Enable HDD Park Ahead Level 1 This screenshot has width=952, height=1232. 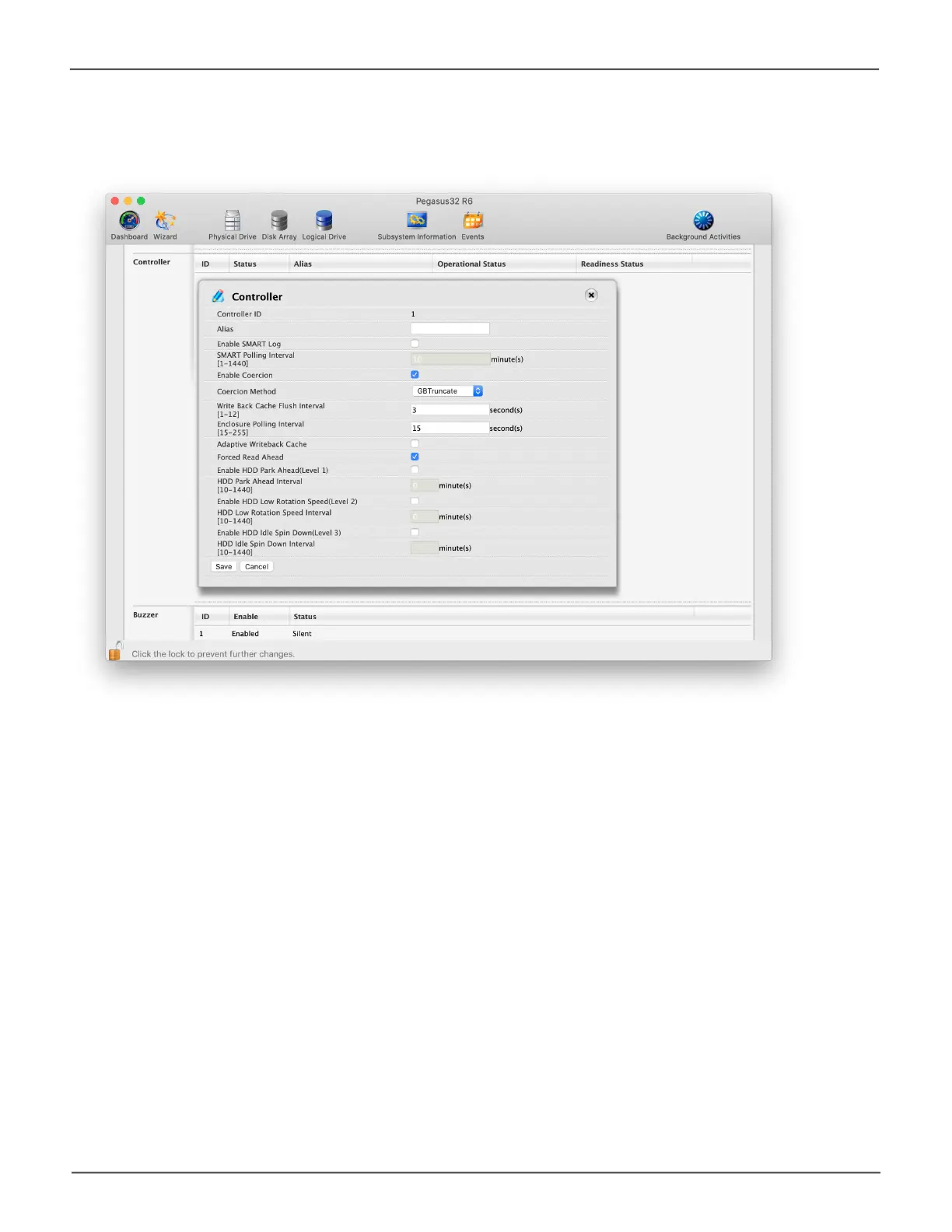pos(415,470)
